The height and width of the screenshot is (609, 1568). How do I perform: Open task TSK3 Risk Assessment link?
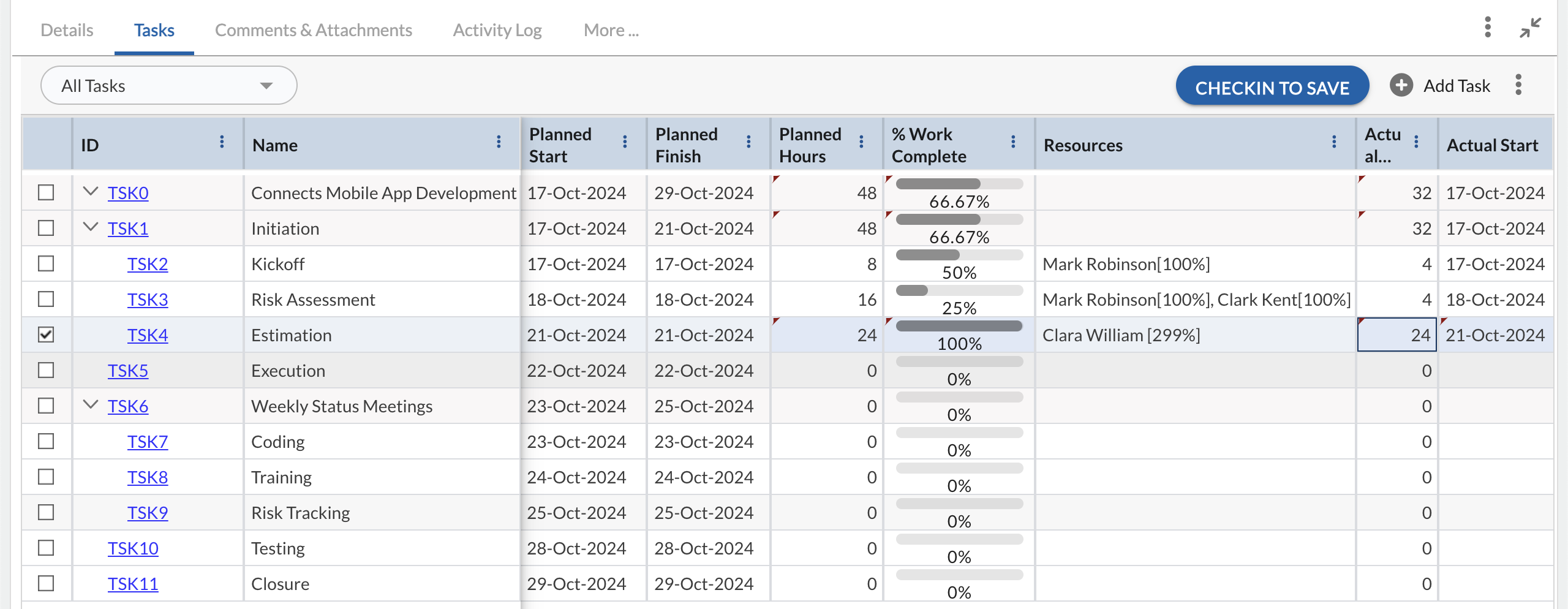pos(148,299)
